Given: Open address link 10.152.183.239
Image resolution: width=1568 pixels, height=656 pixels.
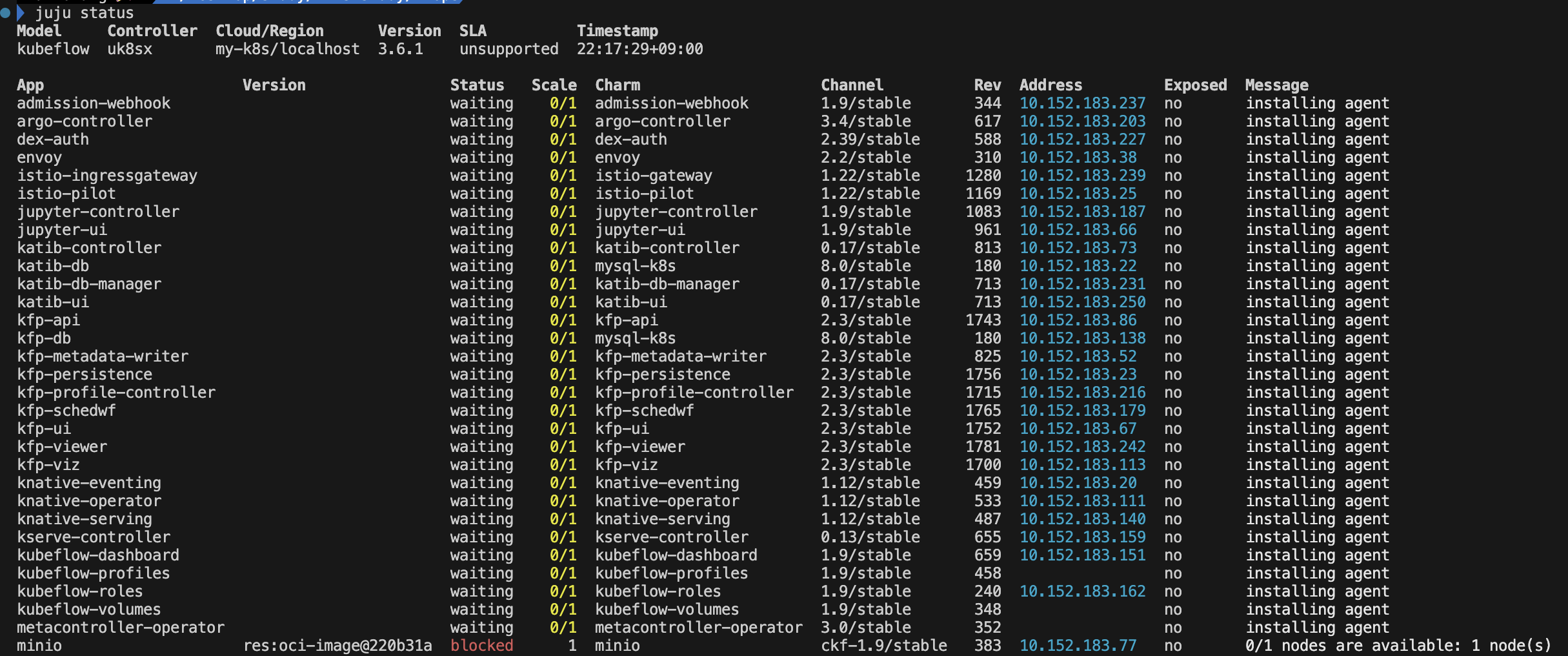Looking at the screenshot, I should tap(1083, 176).
